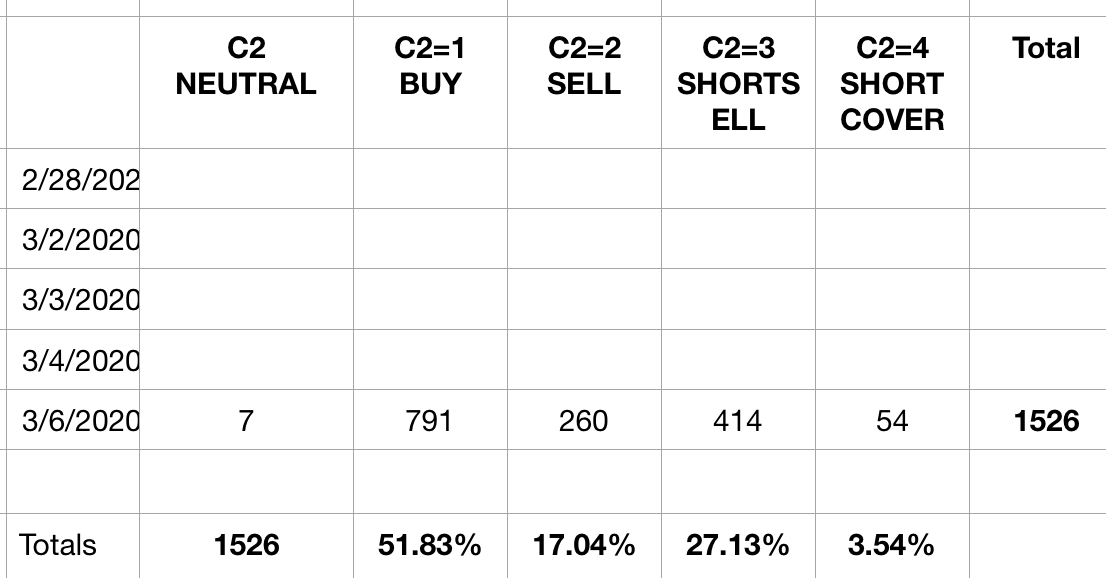Screen dimensions: 1106x578
Task: Select the cell with value 260
Action: [584, 421]
